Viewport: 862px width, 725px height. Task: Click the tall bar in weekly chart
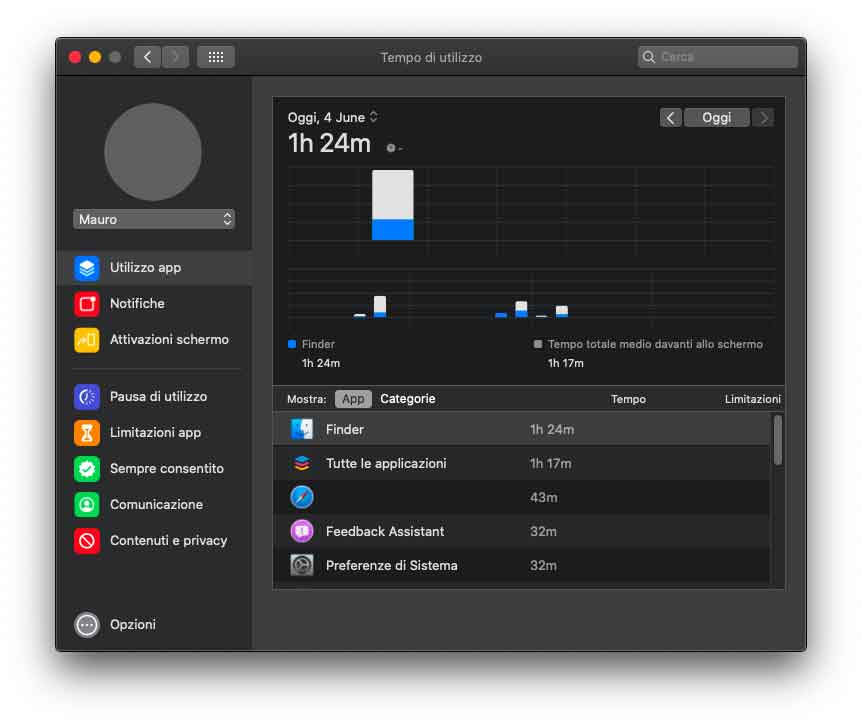click(x=393, y=204)
